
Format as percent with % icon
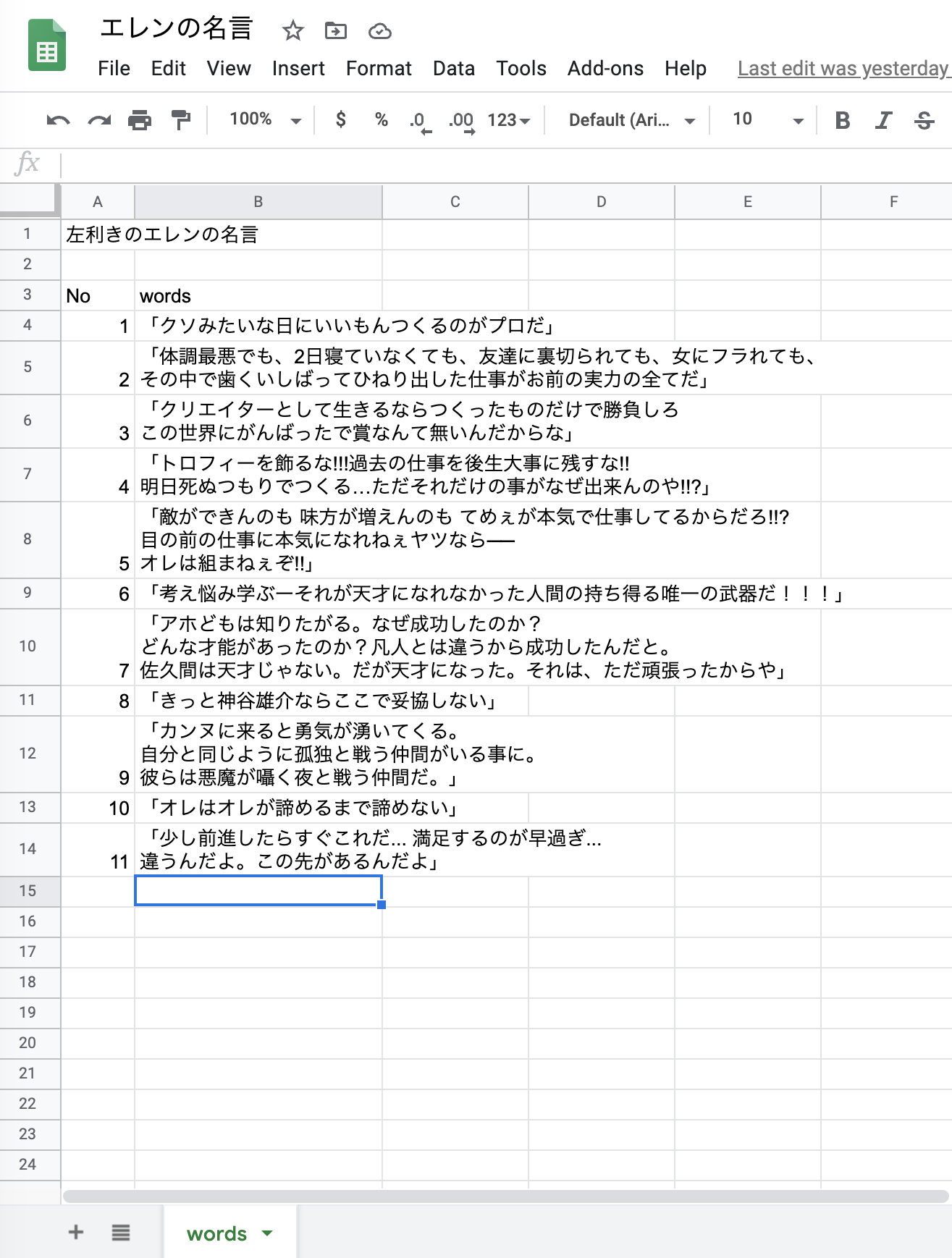pyautogui.click(x=382, y=119)
